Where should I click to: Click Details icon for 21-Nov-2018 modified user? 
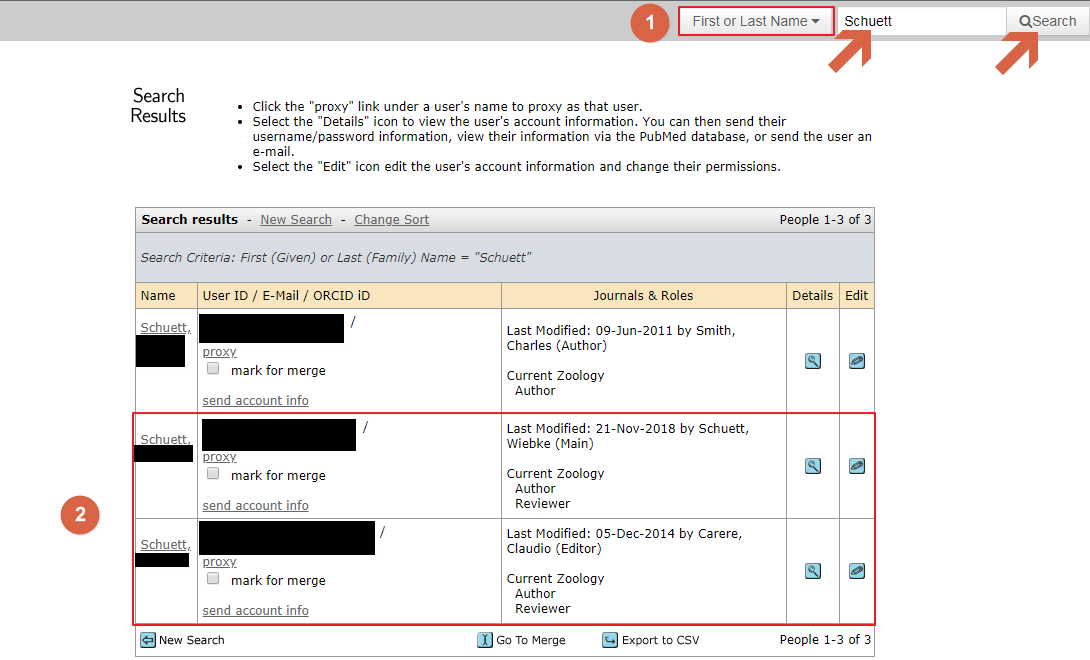[x=812, y=466]
